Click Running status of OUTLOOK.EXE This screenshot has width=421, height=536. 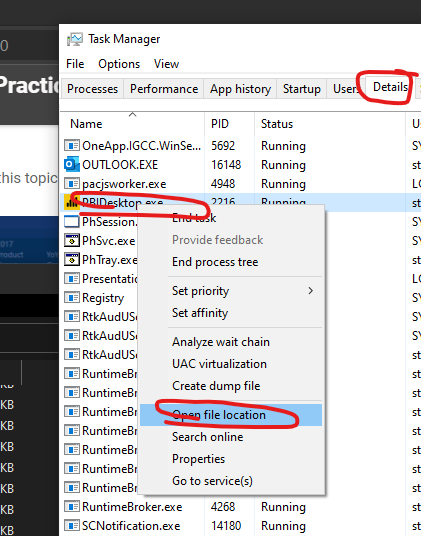(283, 165)
